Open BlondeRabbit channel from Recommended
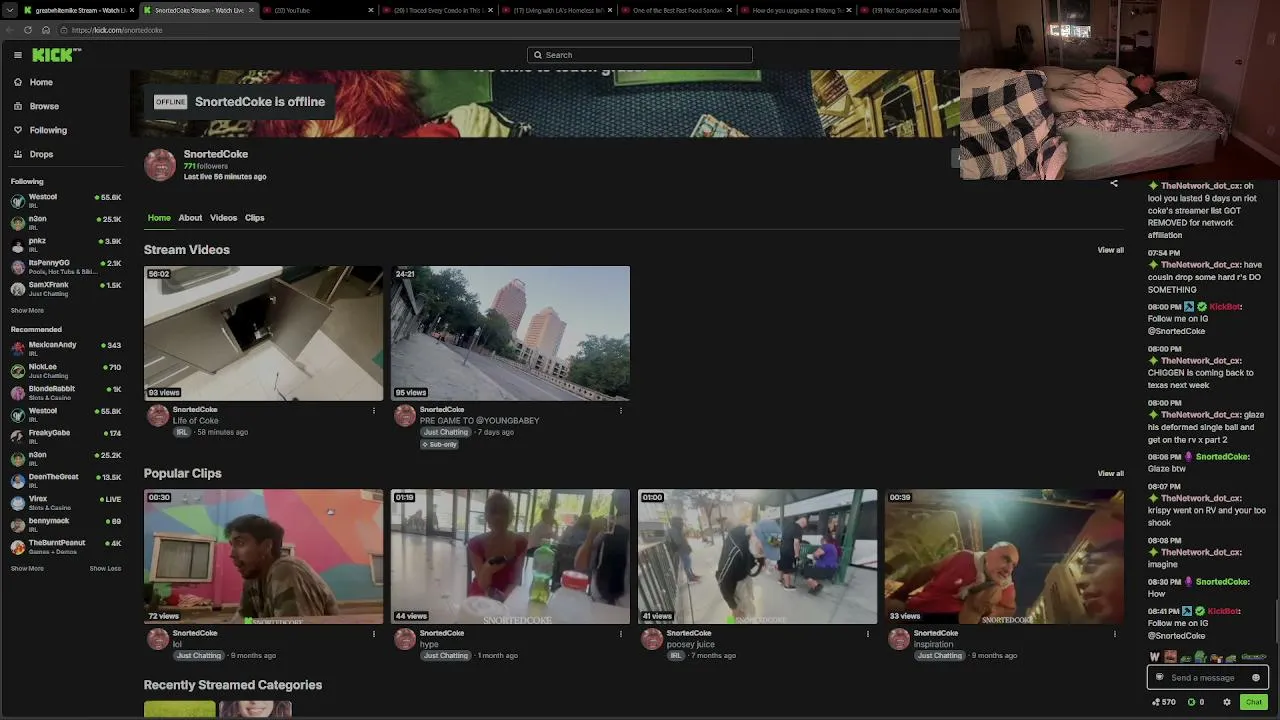 pos(66,392)
